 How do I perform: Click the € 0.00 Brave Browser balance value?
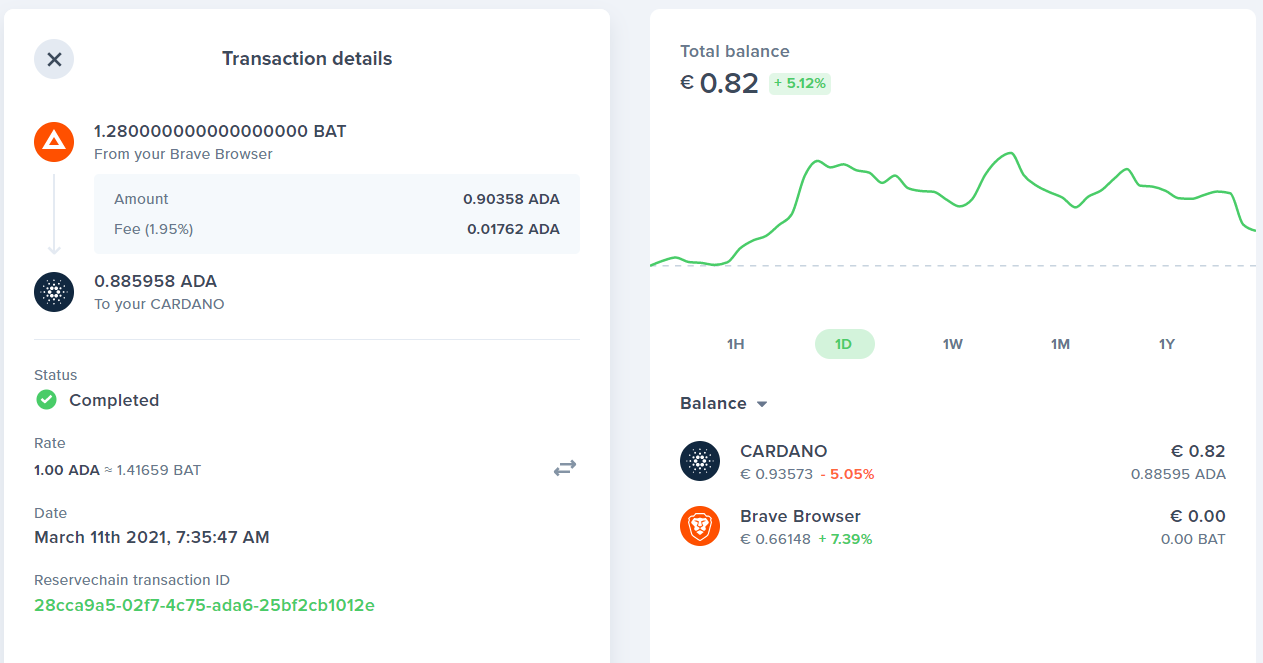(1198, 516)
